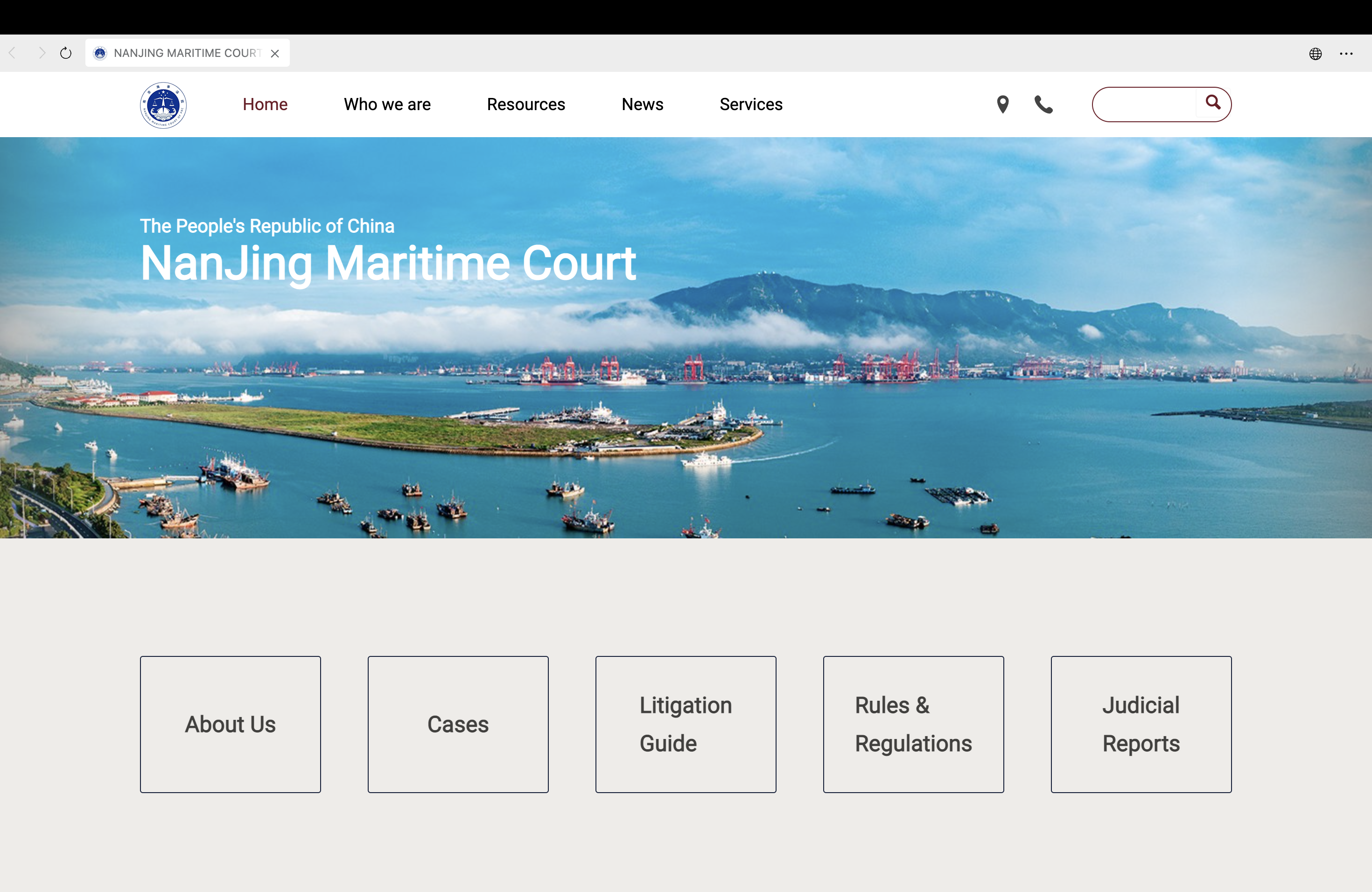This screenshot has width=1372, height=892.
Task: Open the Litigation Guide card
Action: tap(686, 725)
